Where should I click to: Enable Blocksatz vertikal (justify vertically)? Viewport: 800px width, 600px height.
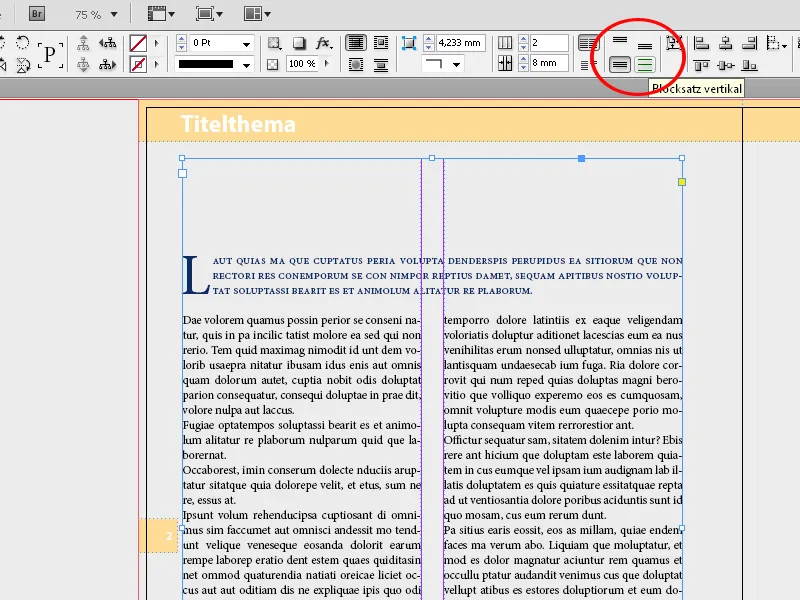point(645,65)
